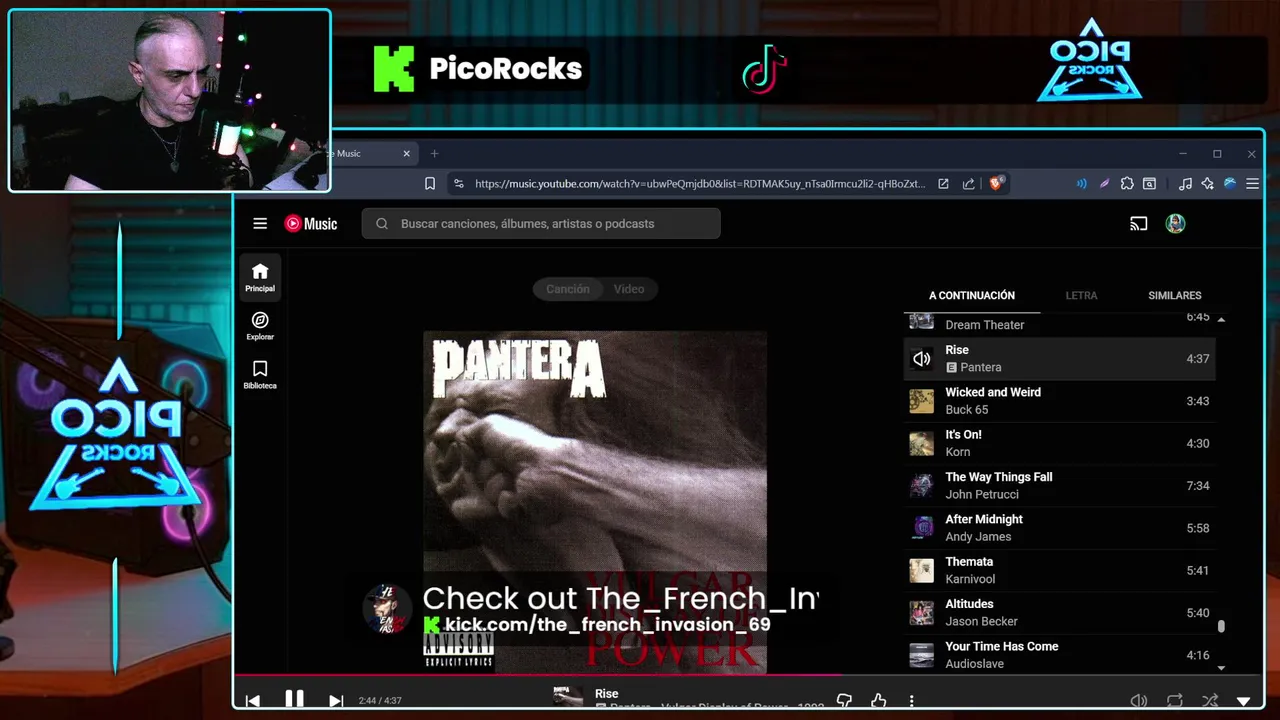
Task: Click the small album thumbnail in player bar
Action: (568, 697)
